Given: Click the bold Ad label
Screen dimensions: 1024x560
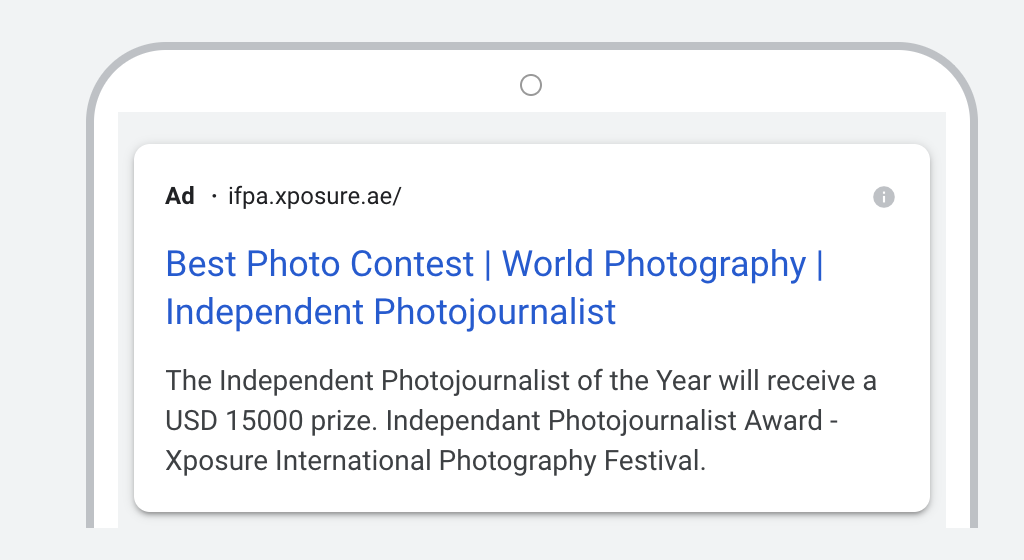Looking at the screenshot, I should click(180, 196).
